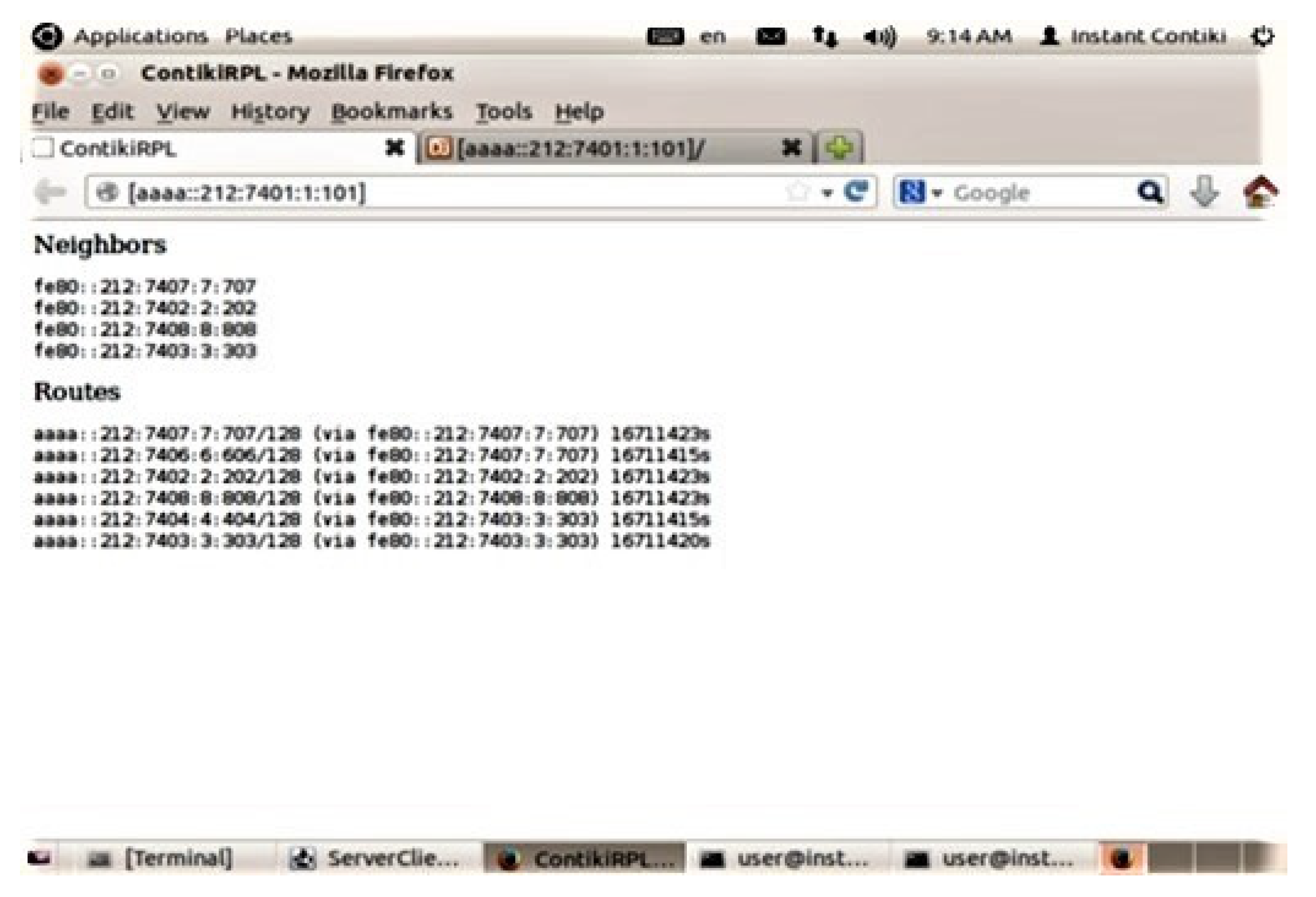Open the Applications menu in top panel
The width and height of the screenshot is (1316, 897).
point(140,37)
